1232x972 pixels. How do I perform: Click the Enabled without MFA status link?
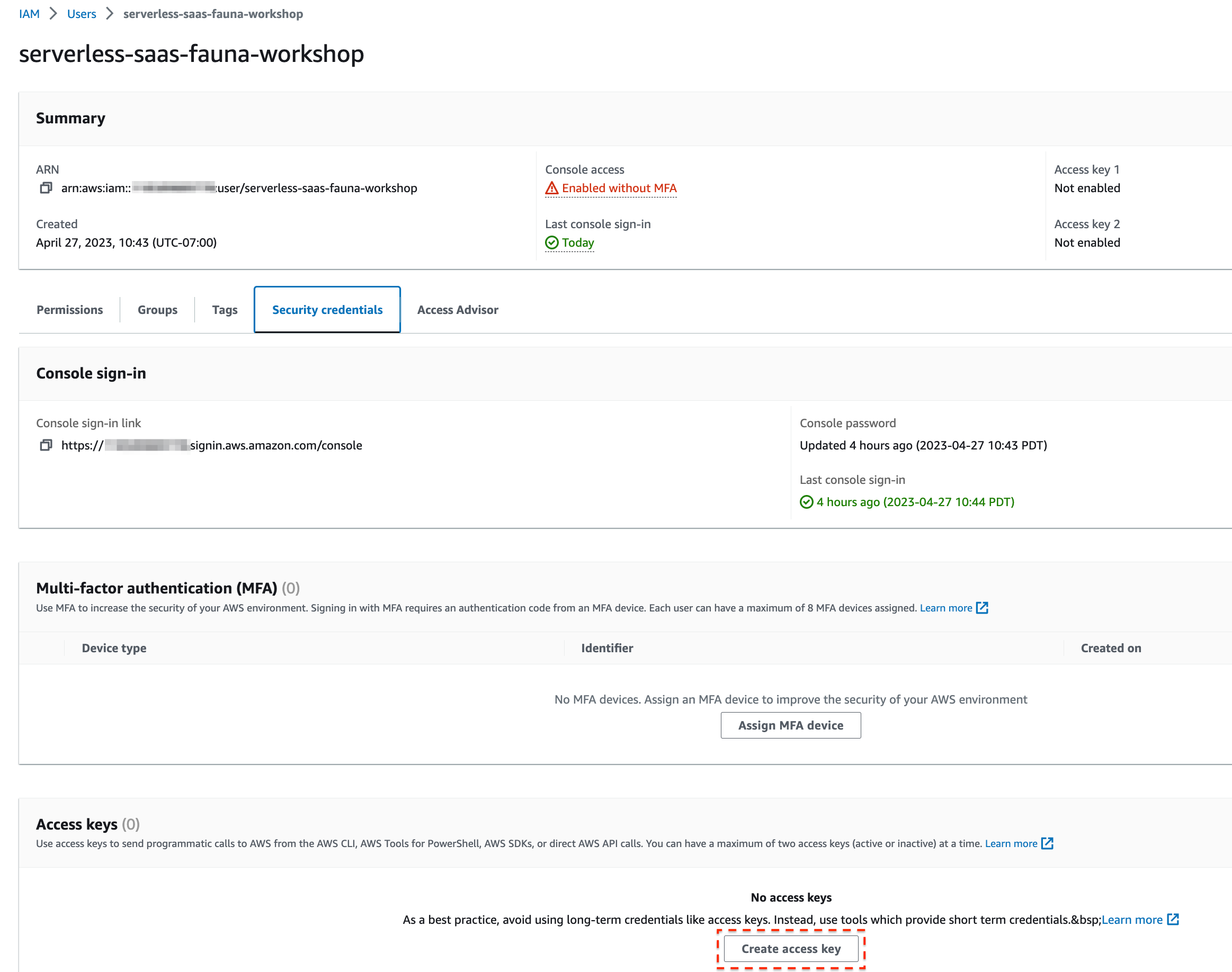click(619, 188)
